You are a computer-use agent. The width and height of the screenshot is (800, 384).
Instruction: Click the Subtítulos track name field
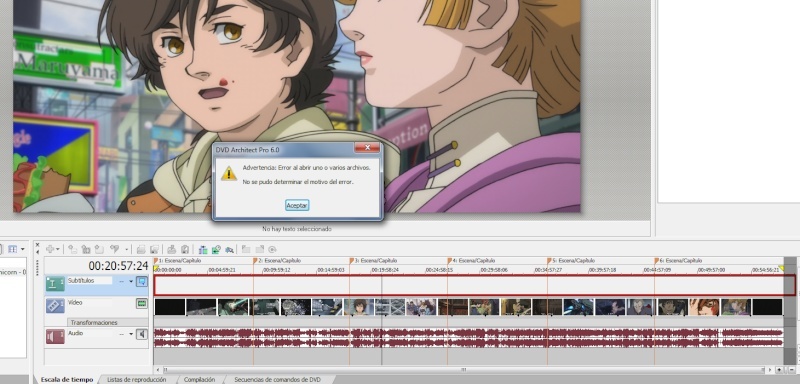click(90, 280)
